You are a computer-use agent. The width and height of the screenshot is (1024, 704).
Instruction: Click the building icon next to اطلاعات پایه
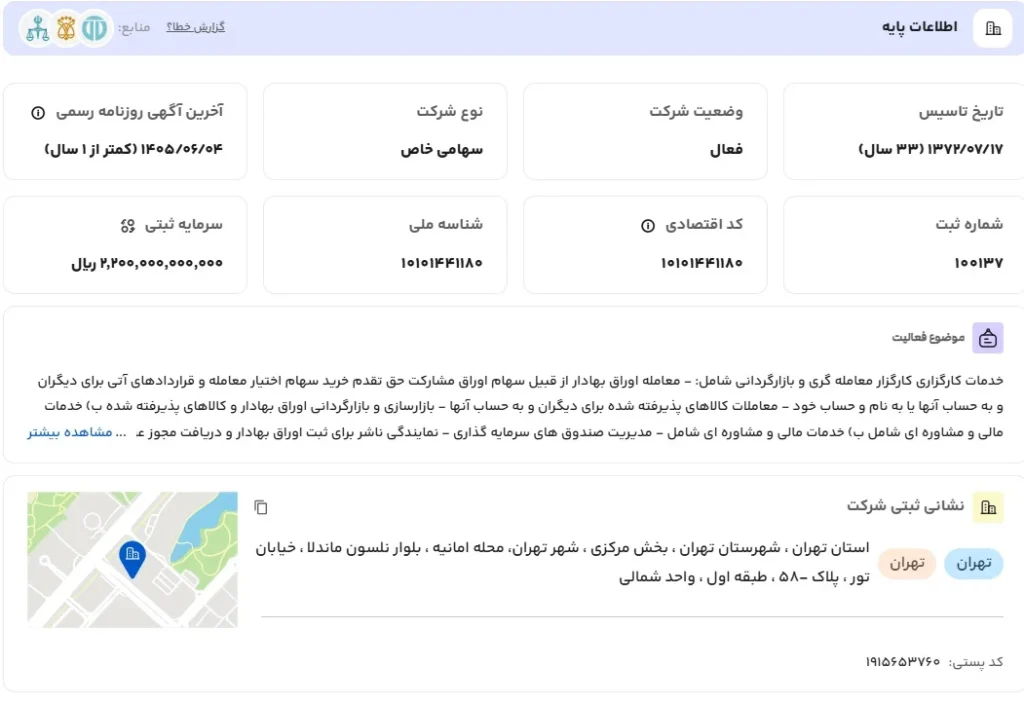993,28
